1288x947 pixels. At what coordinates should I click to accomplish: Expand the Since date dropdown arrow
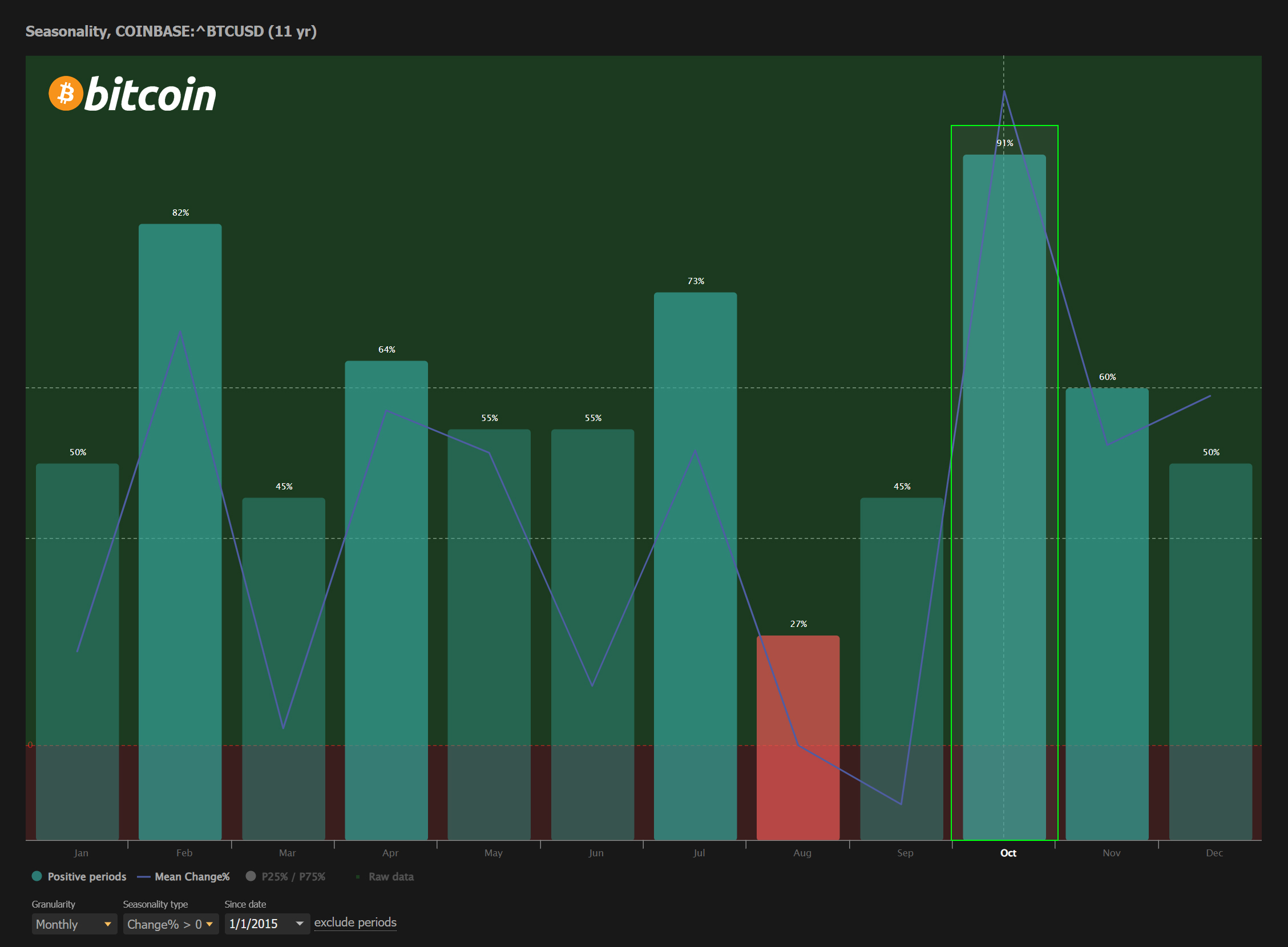click(300, 924)
